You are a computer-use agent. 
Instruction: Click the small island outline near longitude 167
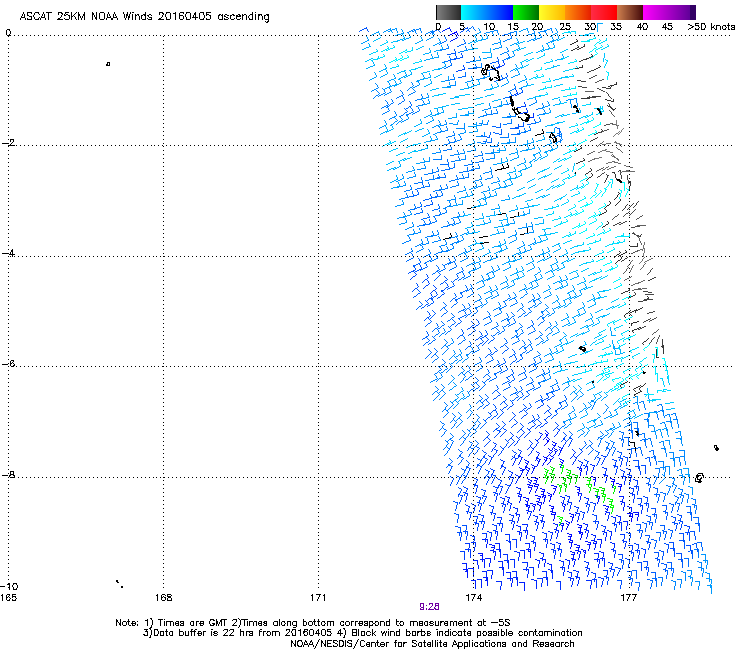click(108, 64)
